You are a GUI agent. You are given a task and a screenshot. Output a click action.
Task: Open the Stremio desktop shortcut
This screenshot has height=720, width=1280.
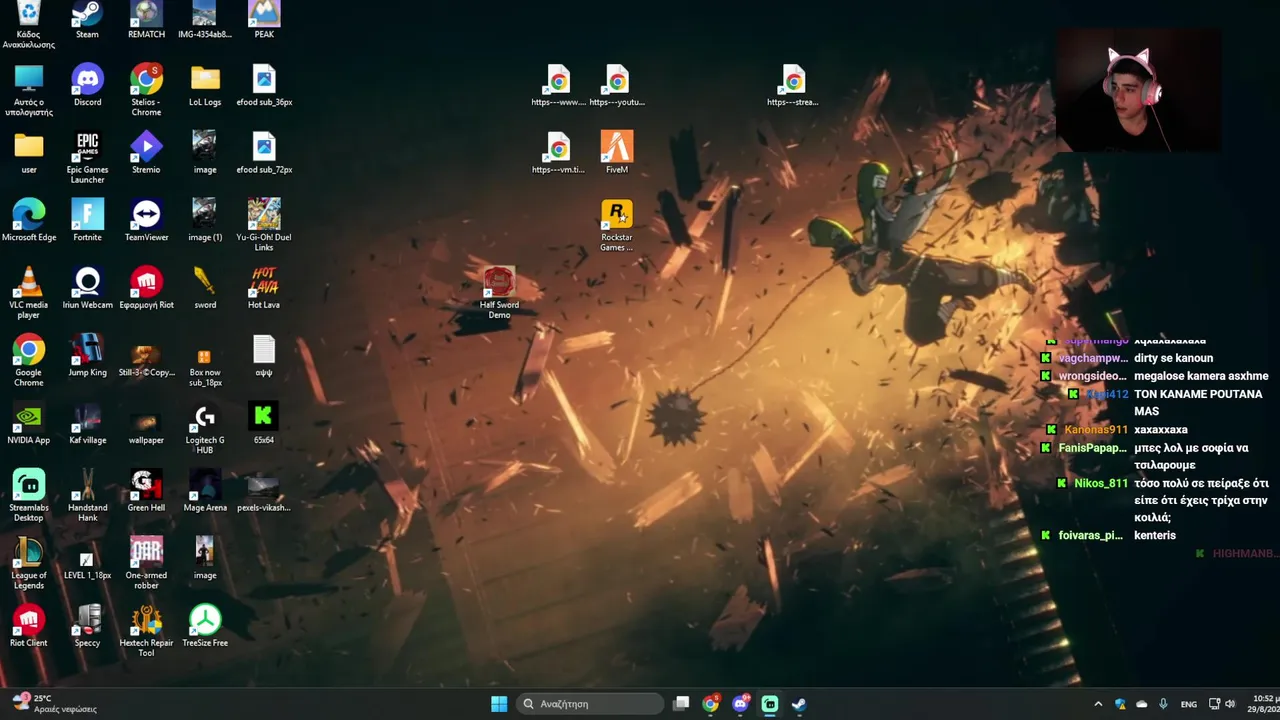(146, 152)
